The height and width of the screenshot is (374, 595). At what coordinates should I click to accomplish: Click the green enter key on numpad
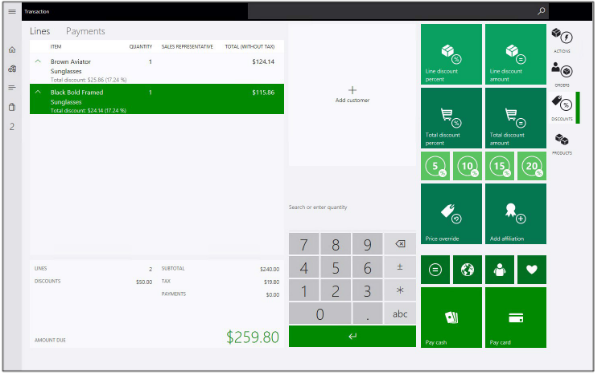352,336
